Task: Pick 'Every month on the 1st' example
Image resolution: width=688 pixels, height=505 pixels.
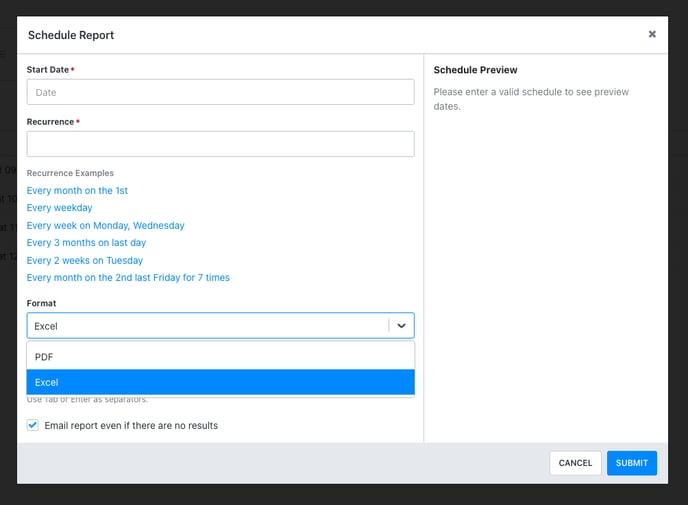Action: click(x=77, y=190)
